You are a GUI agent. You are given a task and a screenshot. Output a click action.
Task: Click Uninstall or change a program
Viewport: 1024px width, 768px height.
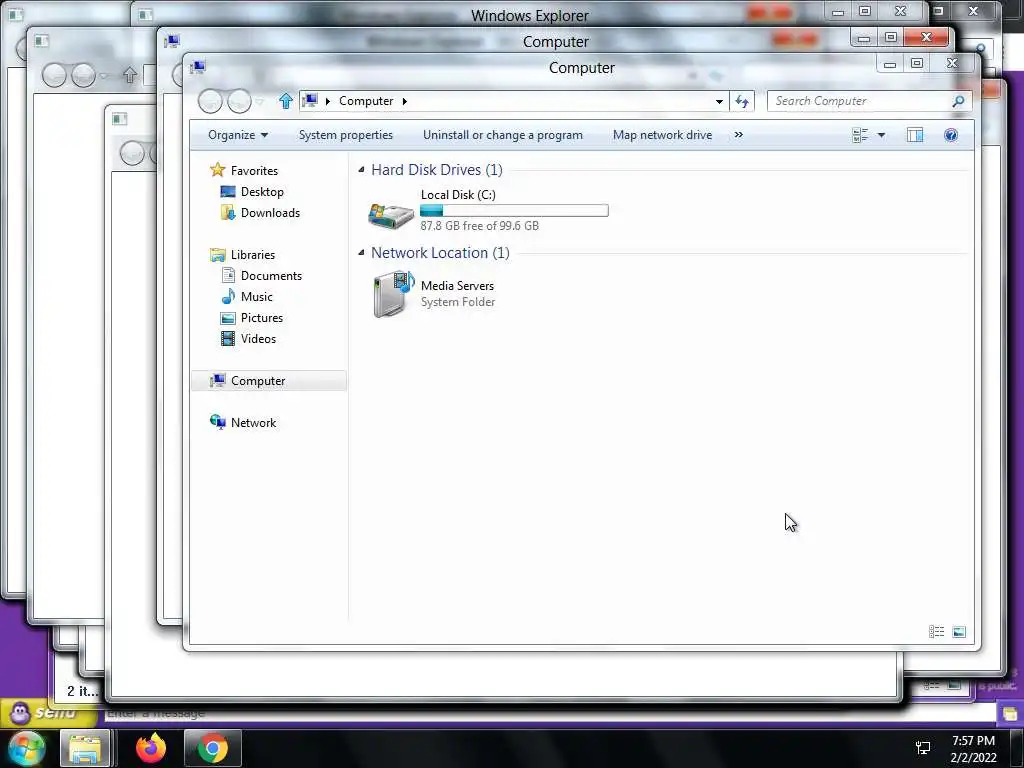click(x=503, y=135)
